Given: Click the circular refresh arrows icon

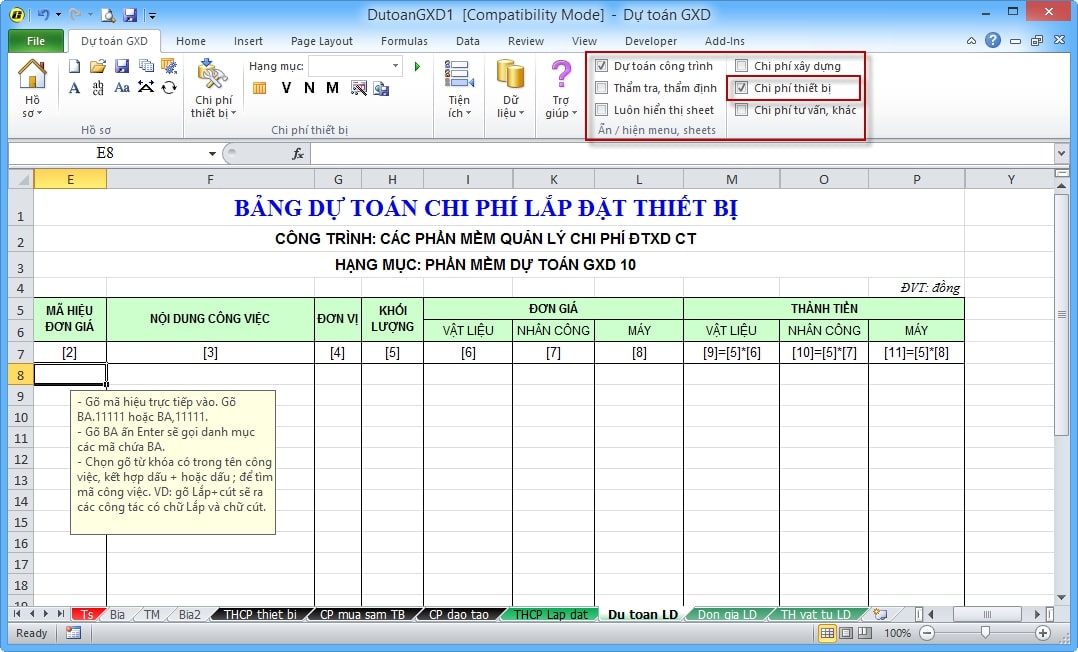Looking at the screenshot, I should (x=169, y=88).
